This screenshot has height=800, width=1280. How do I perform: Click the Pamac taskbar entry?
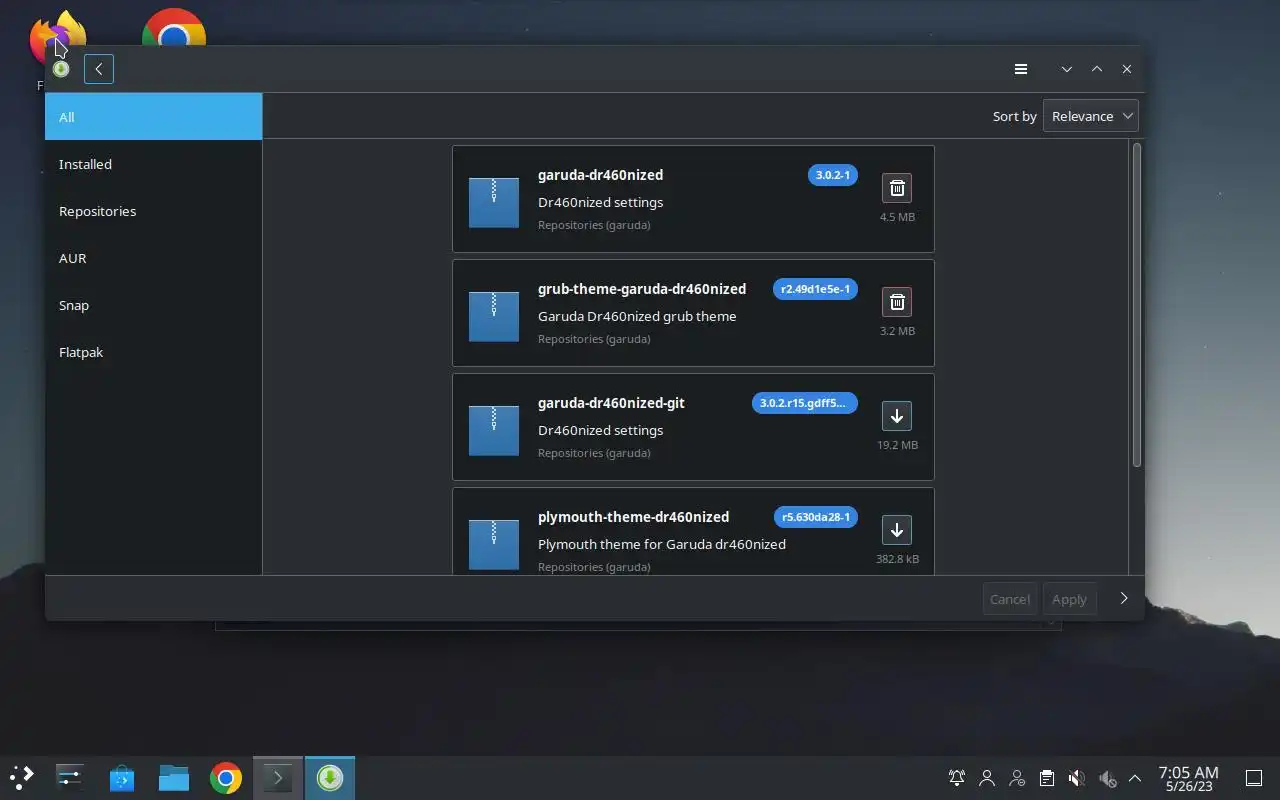point(330,777)
